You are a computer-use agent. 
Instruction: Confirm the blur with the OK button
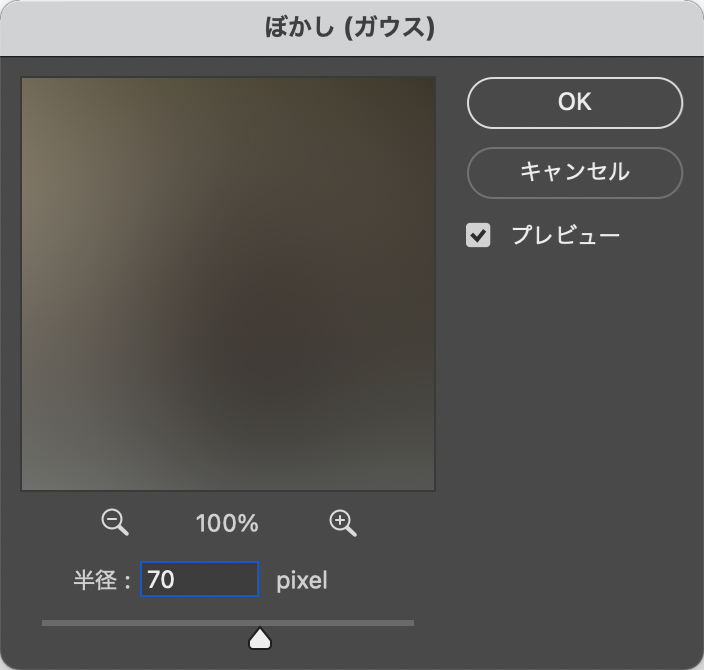(574, 102)
